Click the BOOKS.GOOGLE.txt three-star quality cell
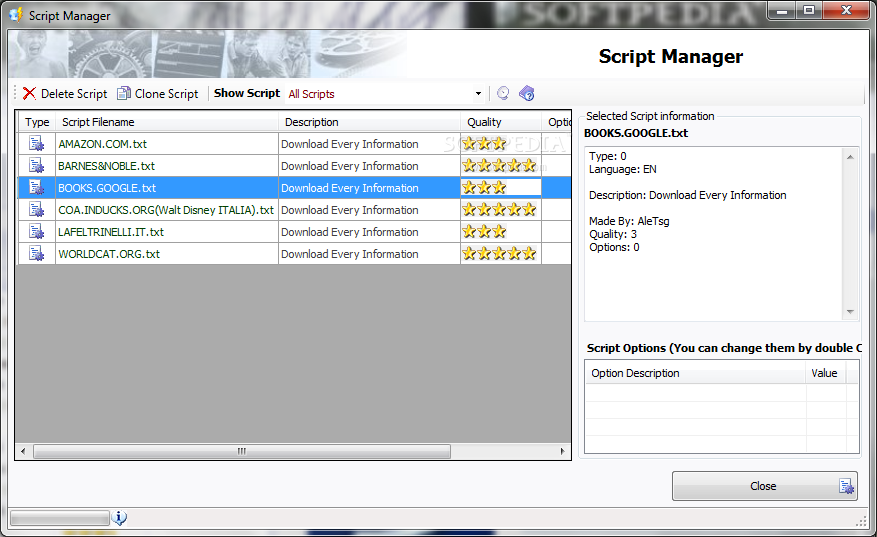877x537 pixels. 501,187
